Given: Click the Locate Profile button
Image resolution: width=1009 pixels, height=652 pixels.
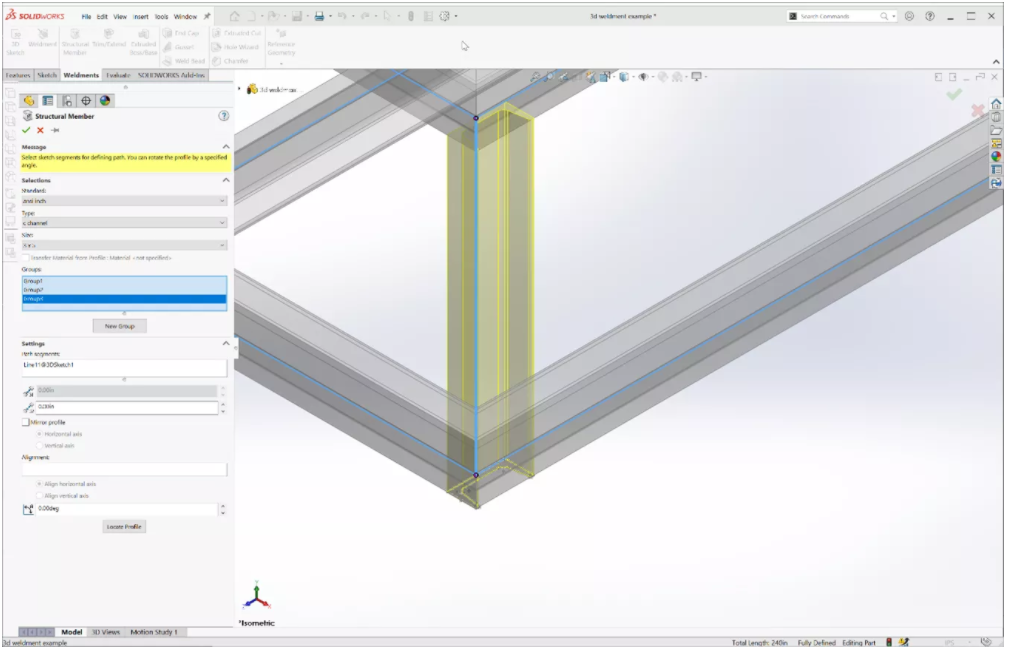Looking at the screenshot, I should click(124, 526).
